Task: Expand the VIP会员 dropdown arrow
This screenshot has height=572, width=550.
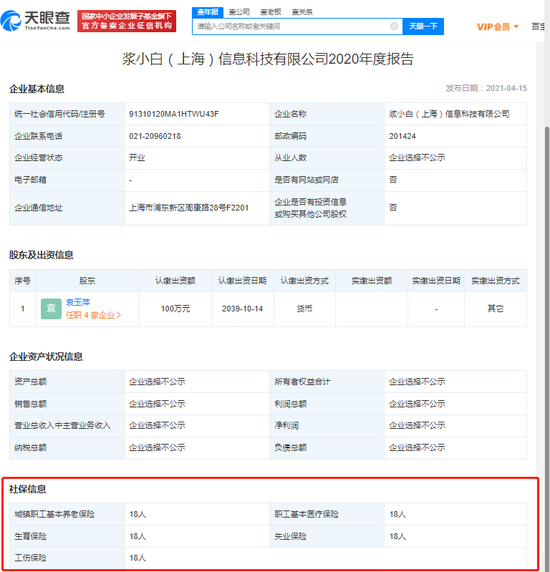Action: point(516,27)
